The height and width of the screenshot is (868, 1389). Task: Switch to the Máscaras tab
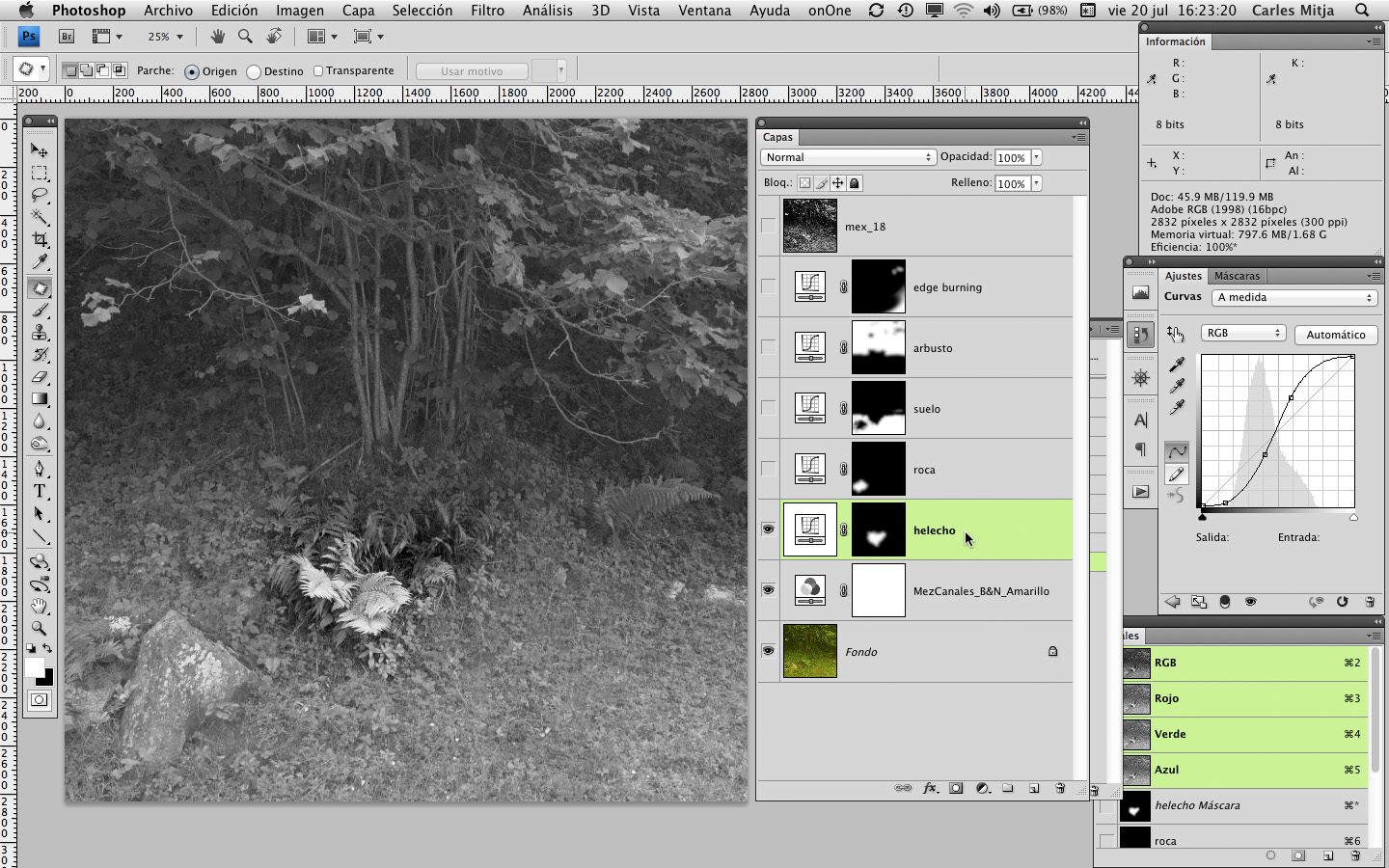[1237, 276]
